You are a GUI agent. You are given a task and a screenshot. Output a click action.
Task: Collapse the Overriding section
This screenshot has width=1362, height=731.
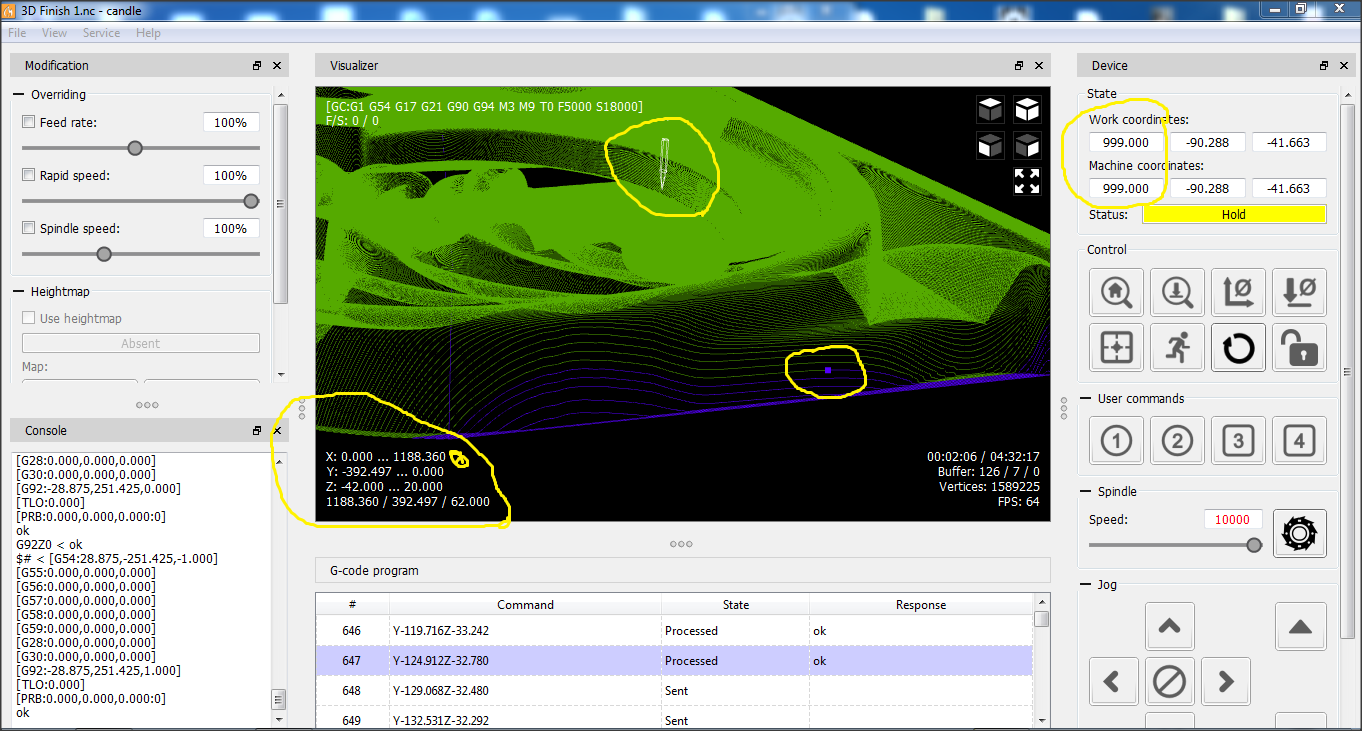pos(19,95)
